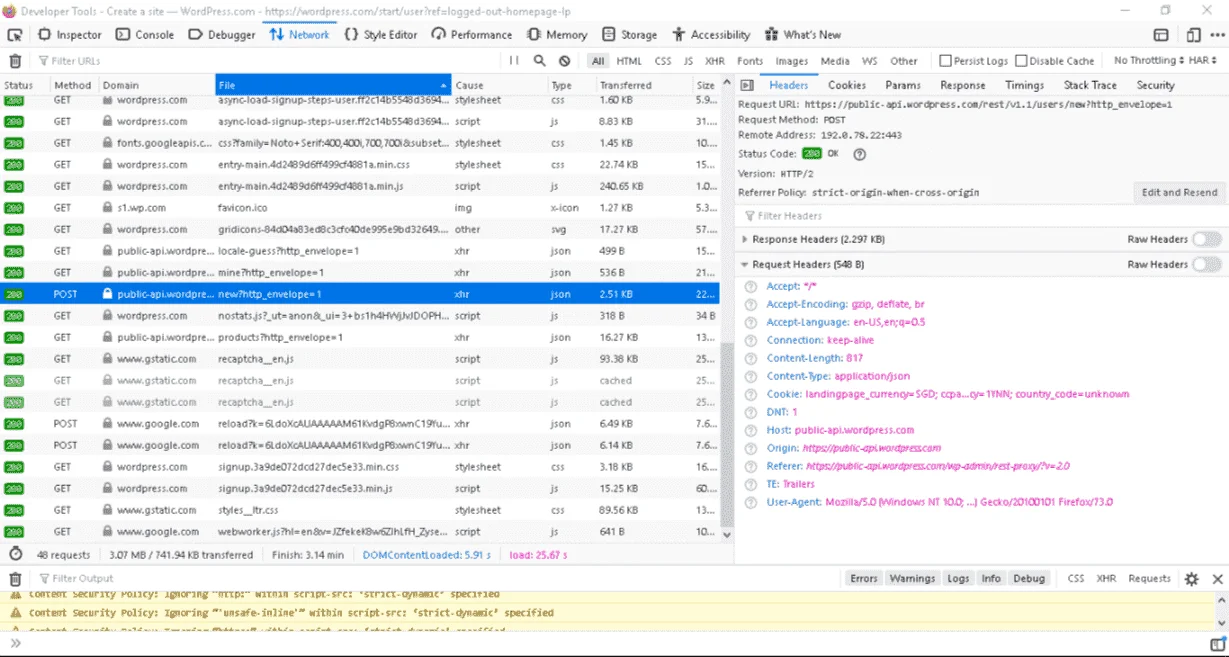Toggle the console Requests filter
This screenshot has height=657, width=1229.
1149,578
